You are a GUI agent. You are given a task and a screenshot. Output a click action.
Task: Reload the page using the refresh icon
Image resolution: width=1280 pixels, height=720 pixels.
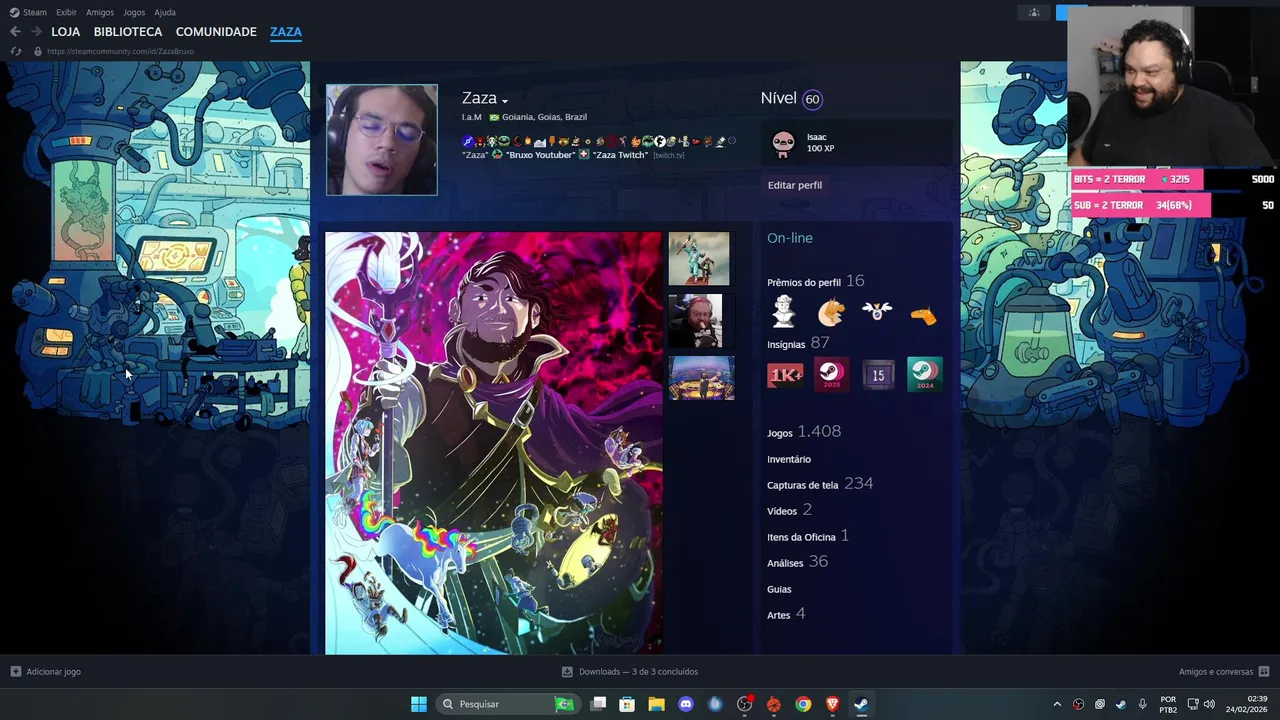[x=16, y=51]
